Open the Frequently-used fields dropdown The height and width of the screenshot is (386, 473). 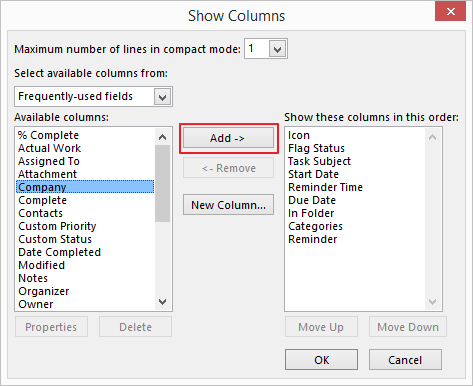coord(162,97)
